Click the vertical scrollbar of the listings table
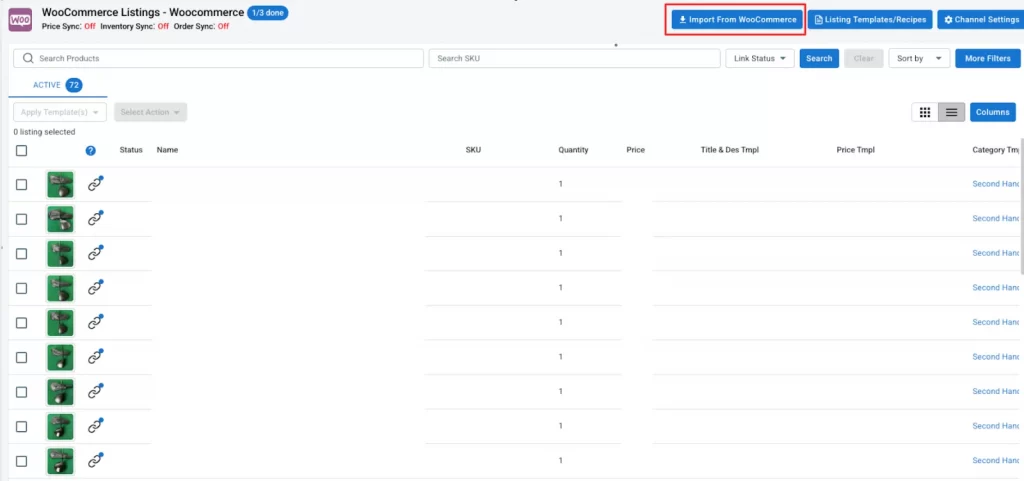Image resolution: width=1024 pixels, height=481 pixels. coord(1021,206)
